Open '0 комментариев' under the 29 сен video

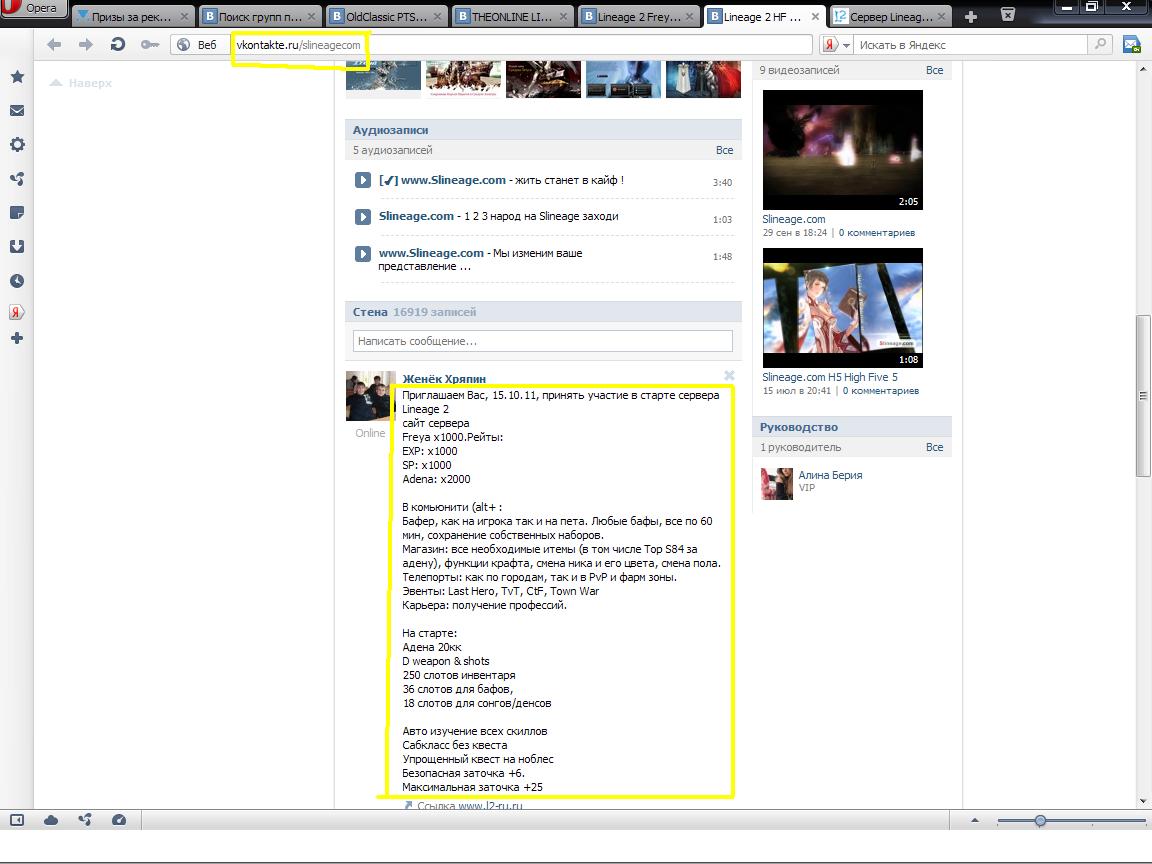tap(876, 233)
